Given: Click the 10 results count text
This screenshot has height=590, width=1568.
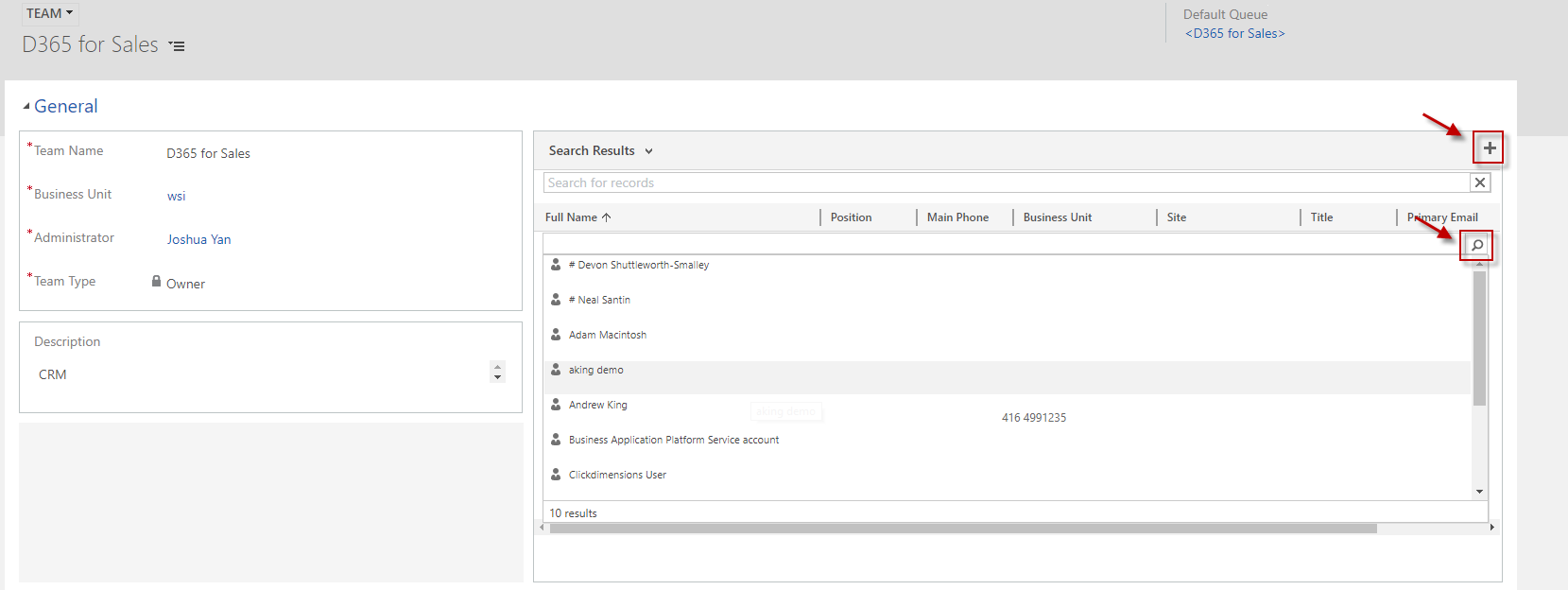Looking at the screenshot, I should click(x=574, y=513).
